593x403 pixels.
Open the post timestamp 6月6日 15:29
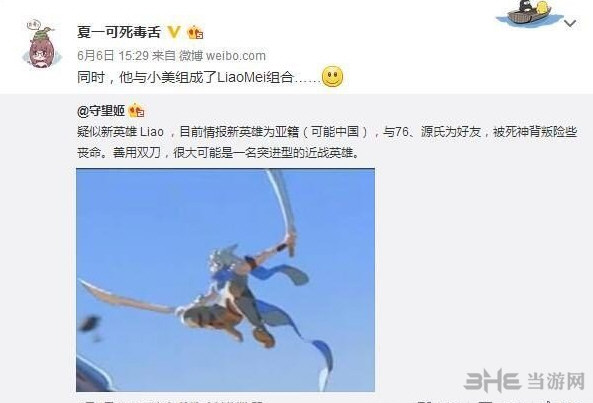[113, 56]
